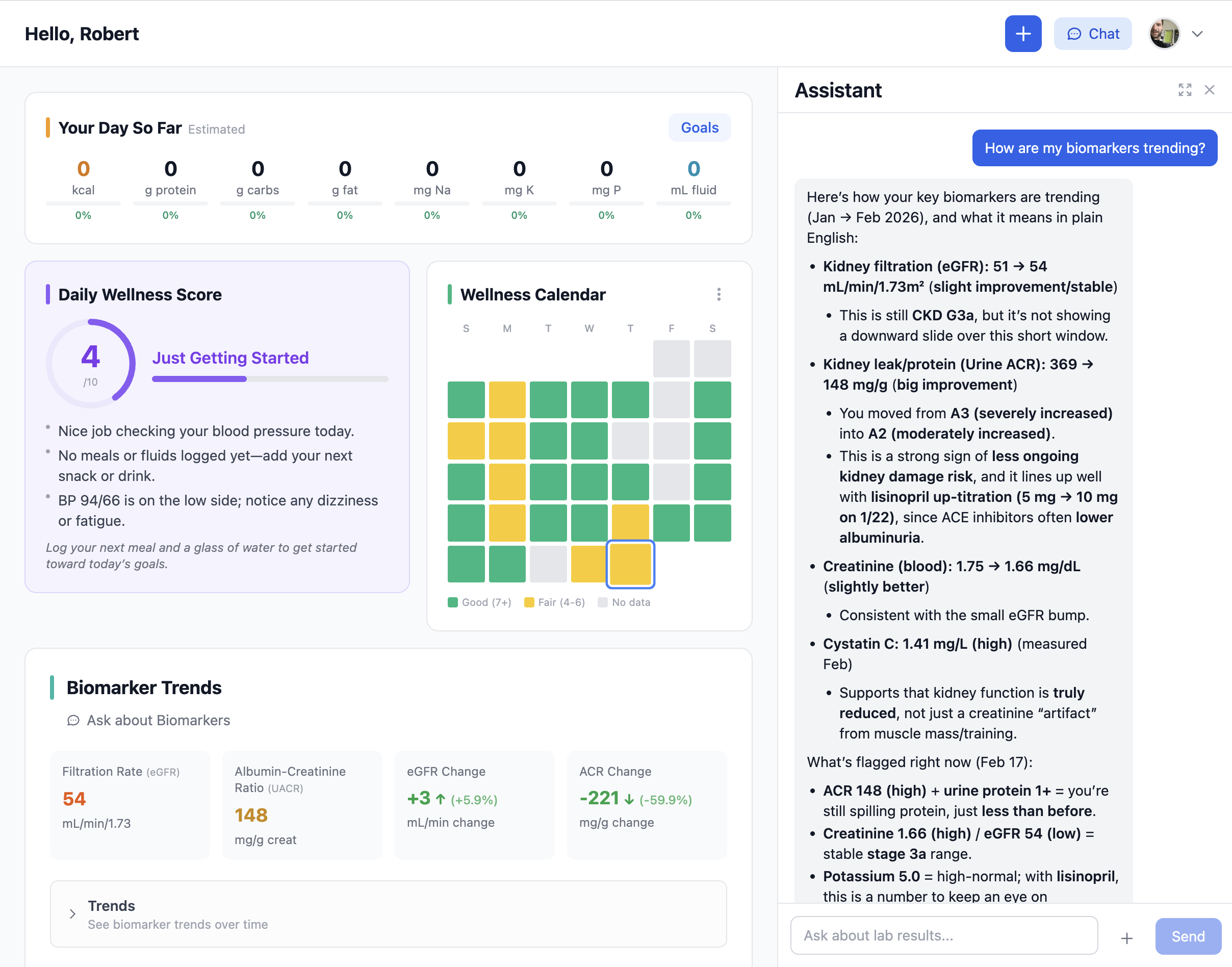Open the Goals panel
The image size is (1232, 967).
tap(699, 128)
